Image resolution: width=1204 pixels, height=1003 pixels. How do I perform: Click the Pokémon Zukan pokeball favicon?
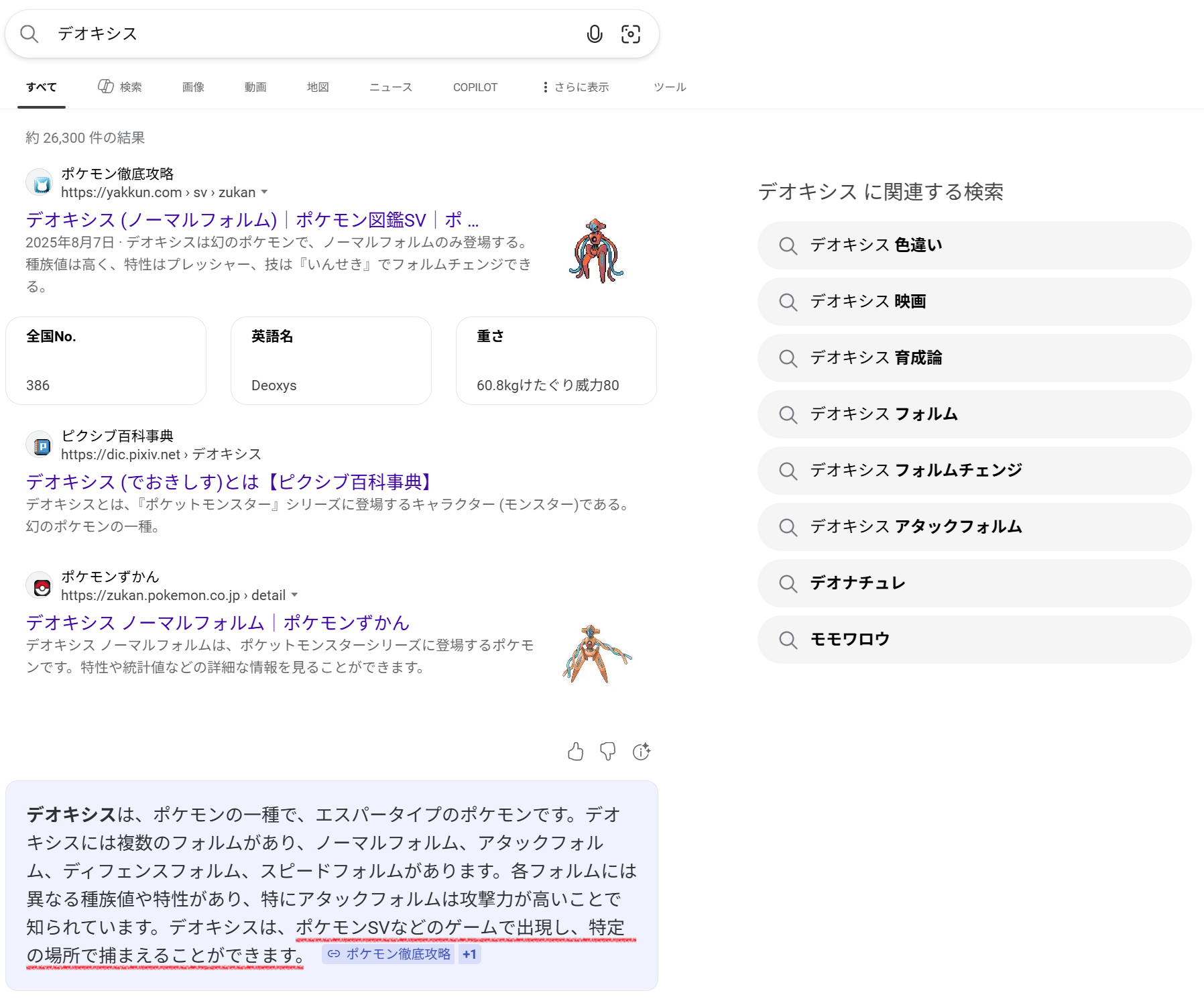tap(42, 587)
